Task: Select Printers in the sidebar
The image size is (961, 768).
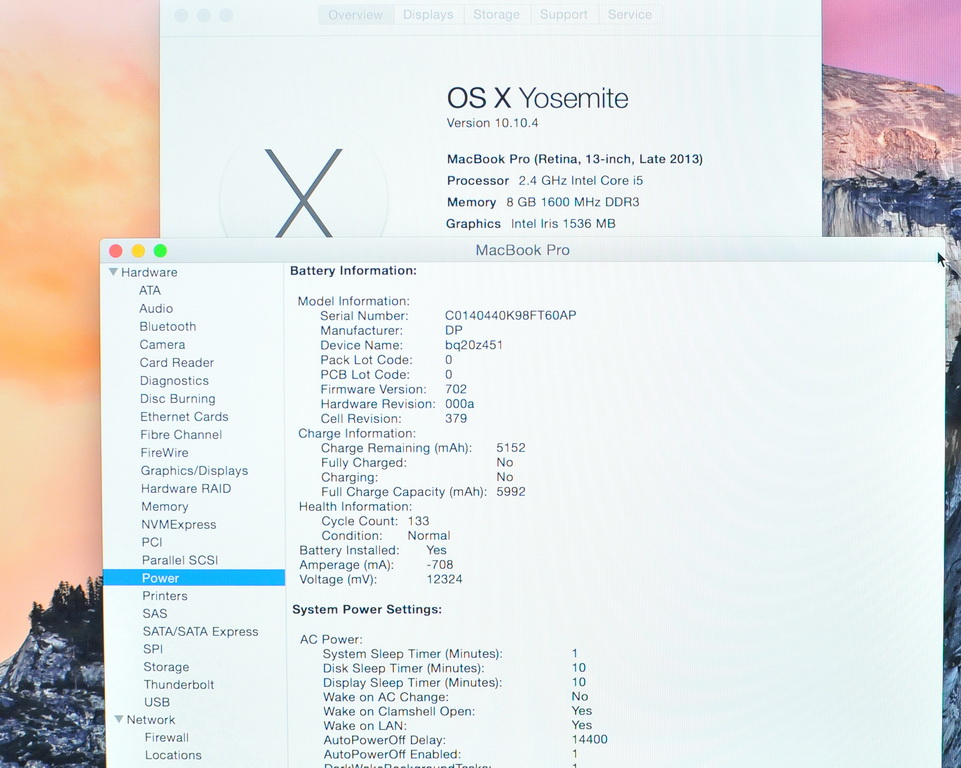Action: point(165,596)
